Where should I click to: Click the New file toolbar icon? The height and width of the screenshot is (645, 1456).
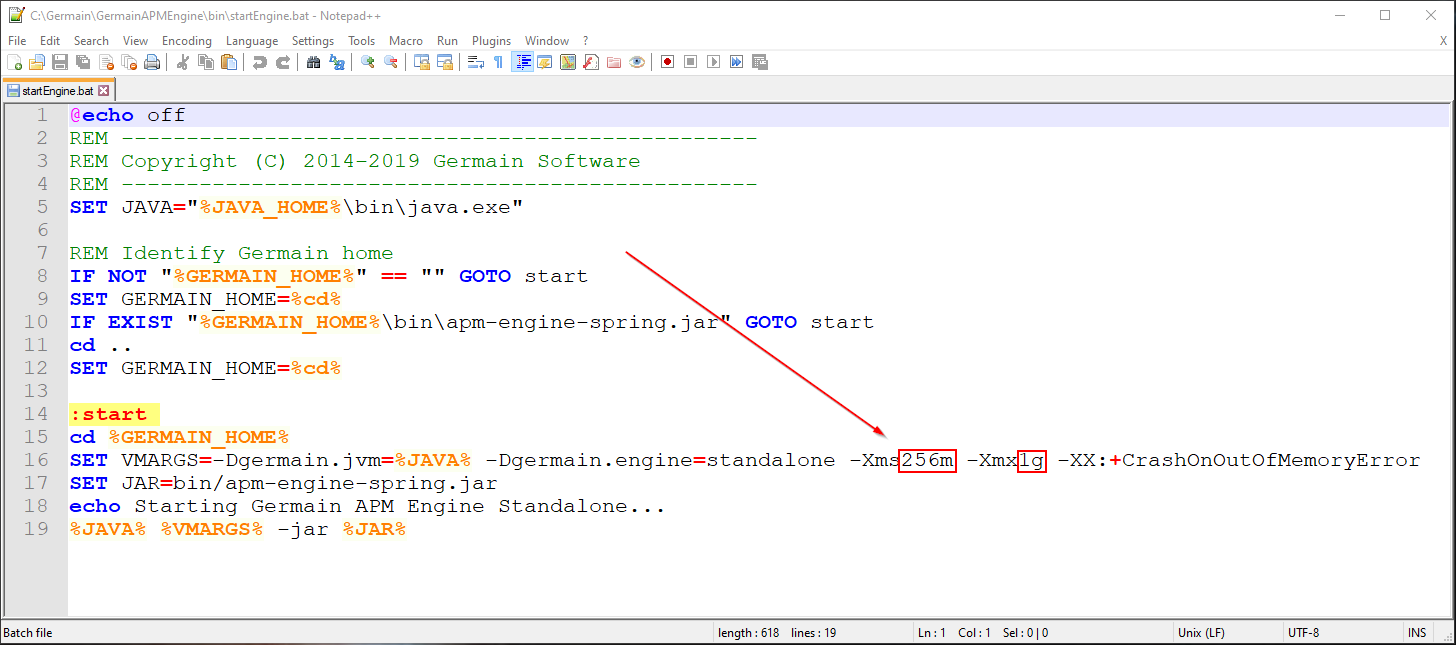14,62
